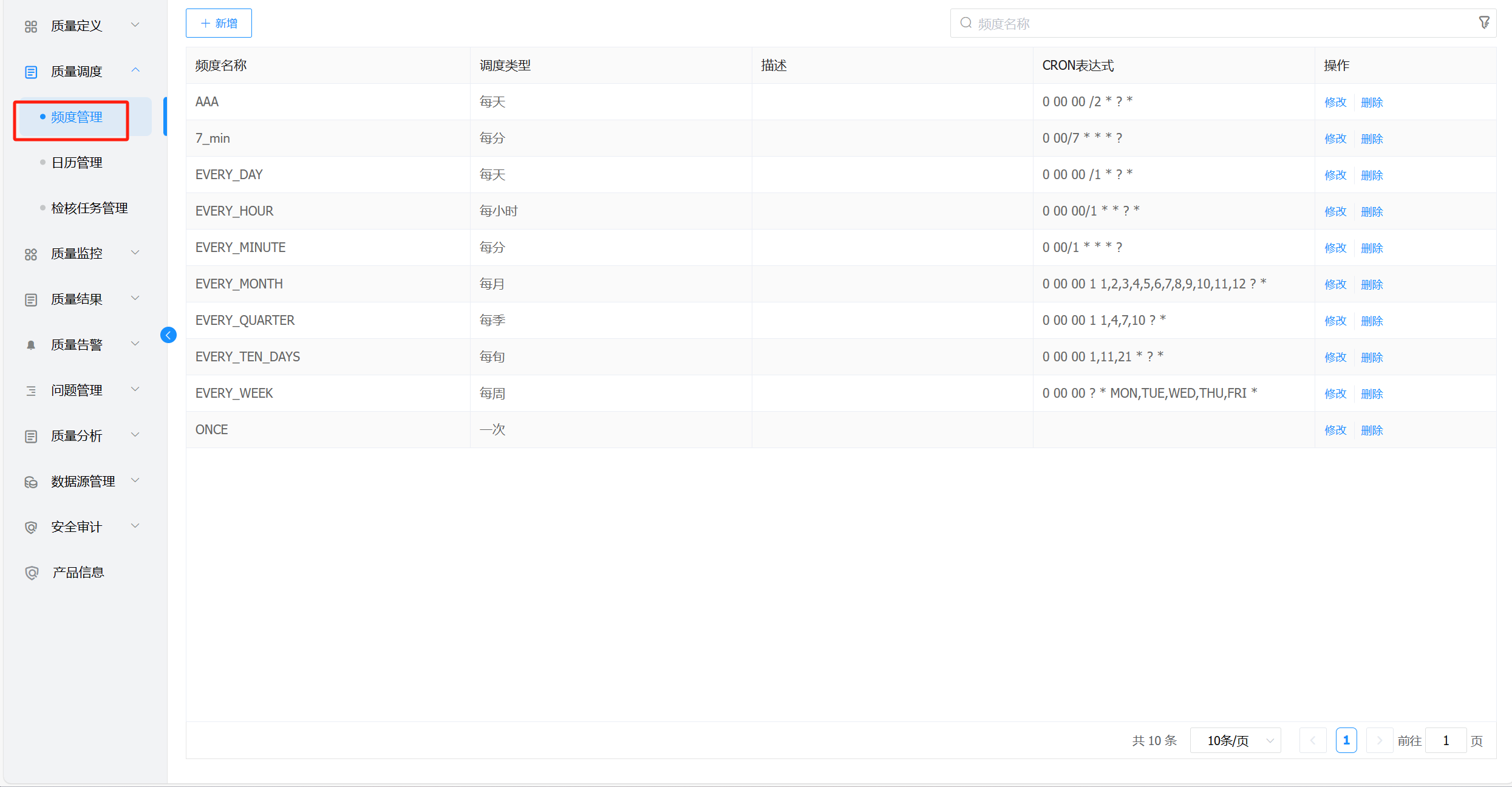This screenshot has height=787, width=1512.
Task: Click the filter funnel icon in search bar
Action: tap(1484, 23)
